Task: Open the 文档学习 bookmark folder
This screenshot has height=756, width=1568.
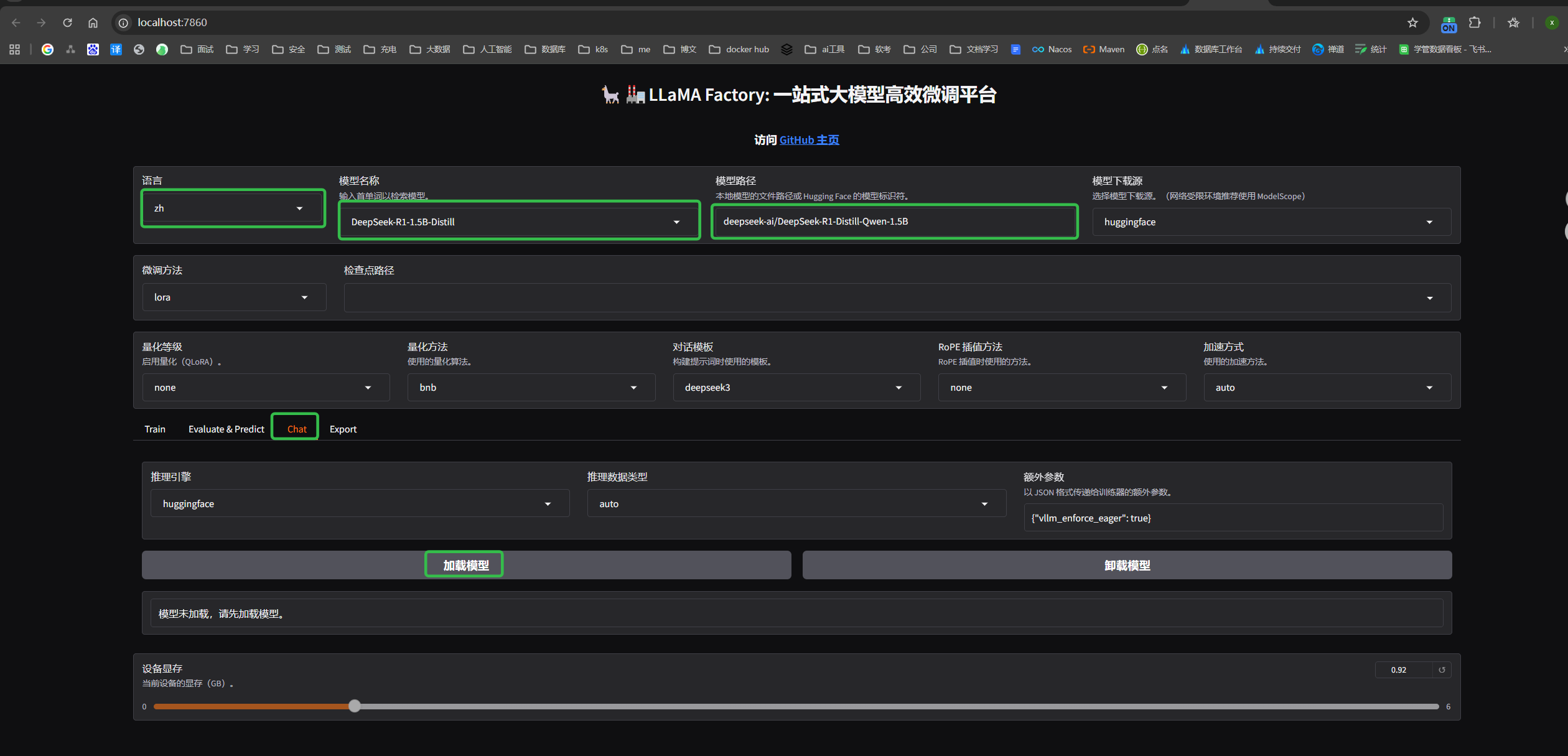Action: tap(974, 49)
